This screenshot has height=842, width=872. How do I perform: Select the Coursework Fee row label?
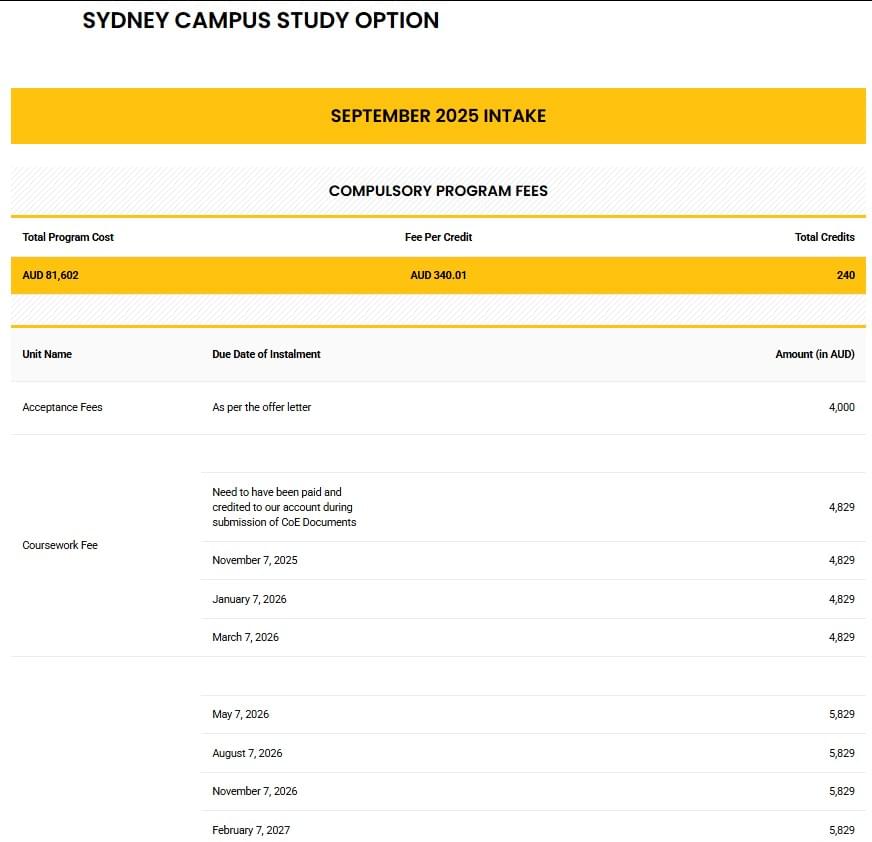click(60, 545)
